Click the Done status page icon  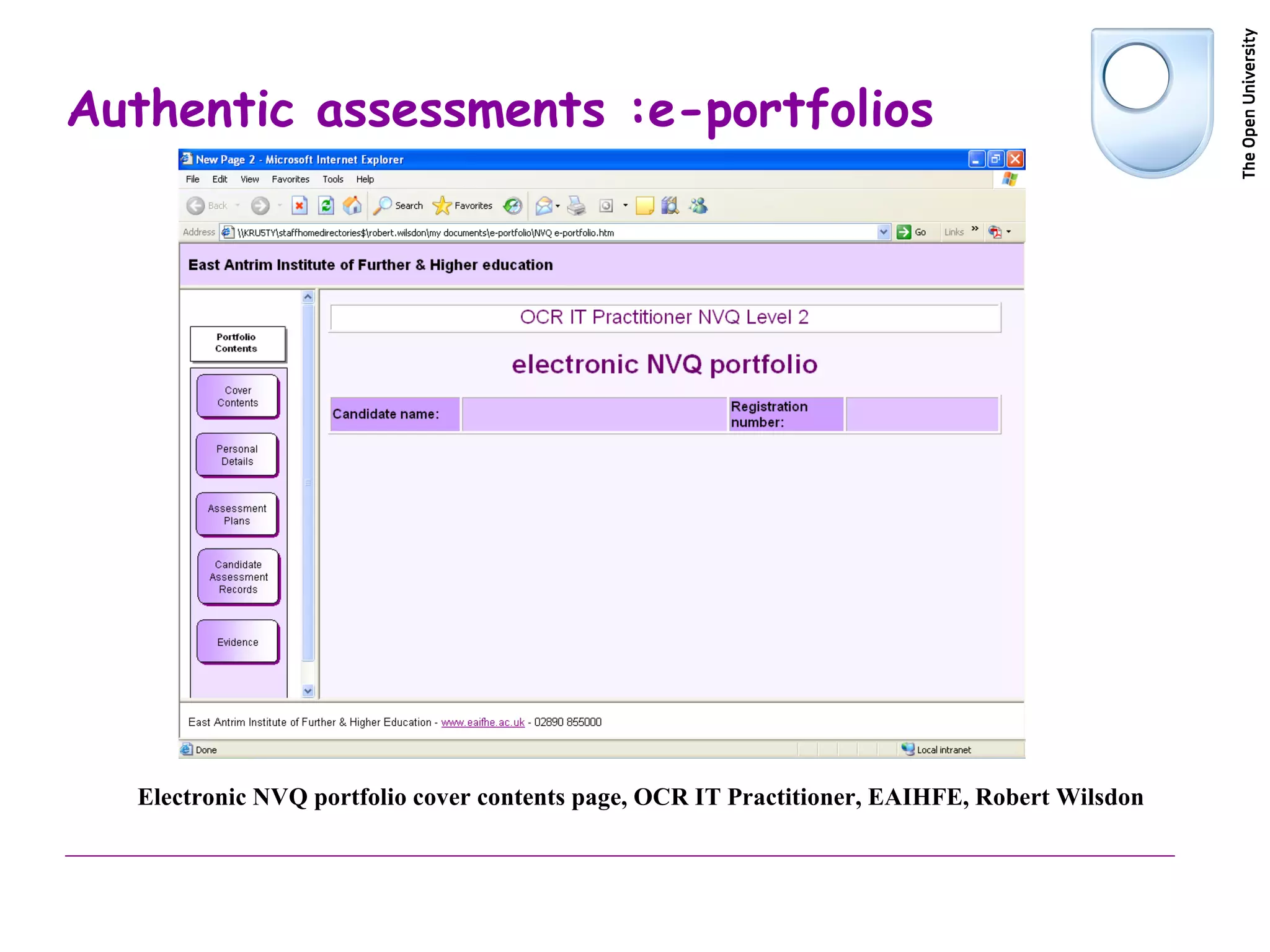click(187, 749)
